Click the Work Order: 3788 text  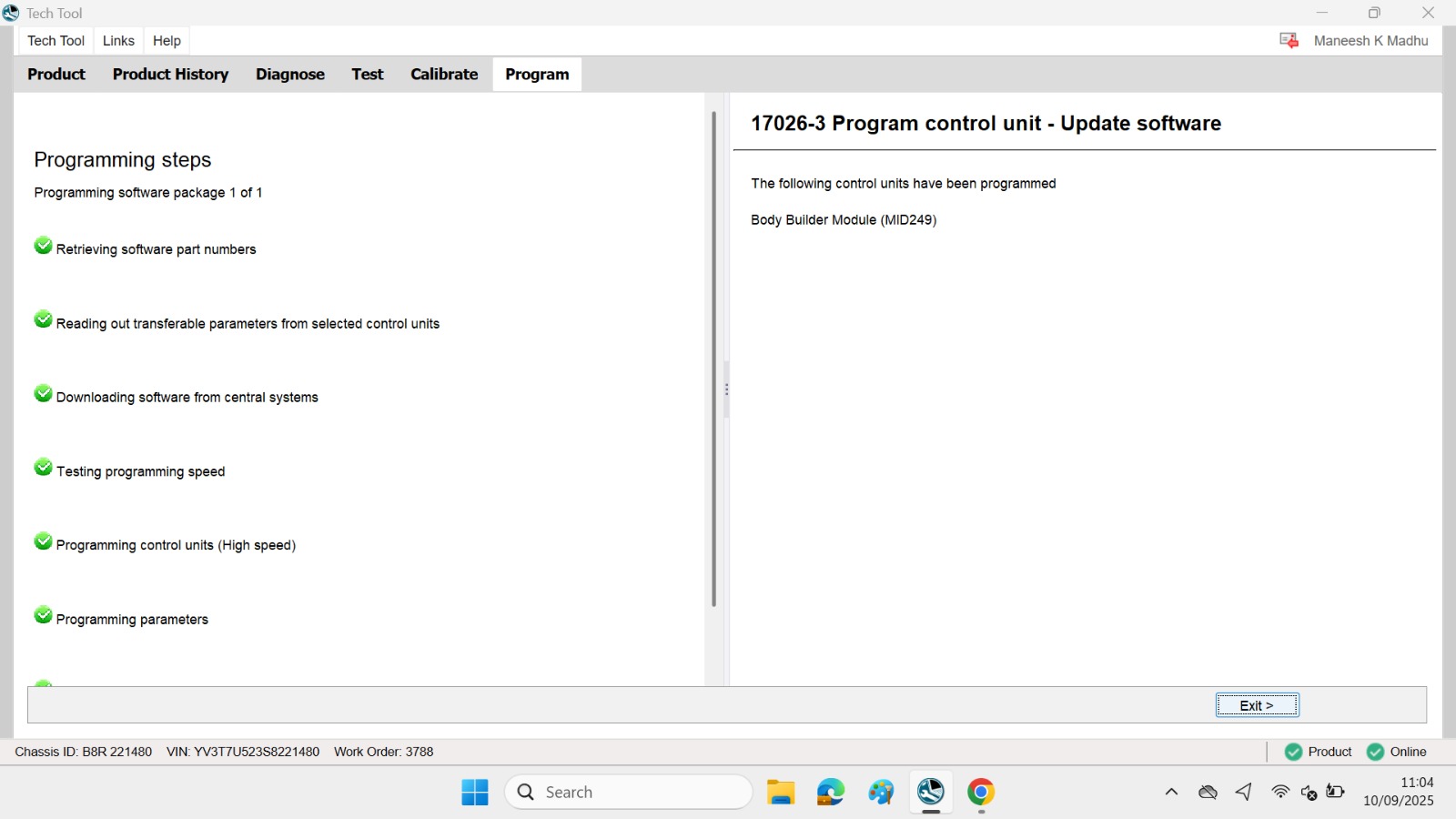(383, 752)
